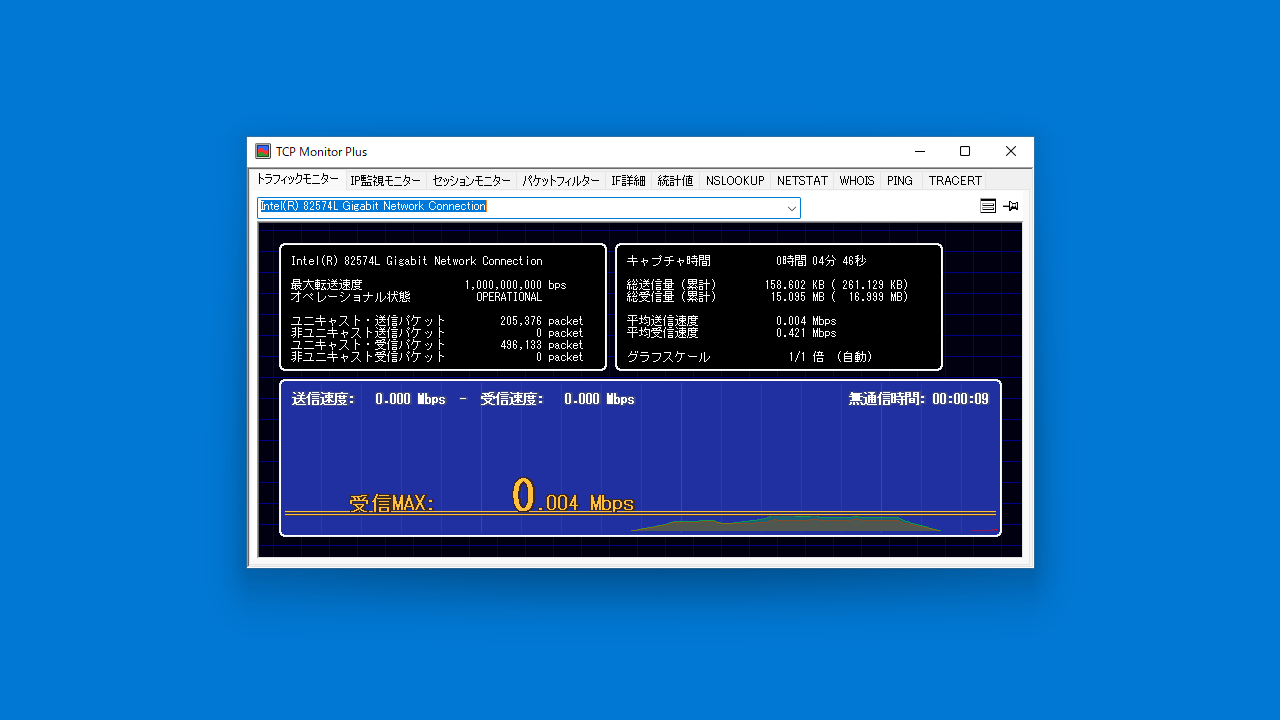Click the TCP Monitor Plus title bar icon
This screenshot has height=720, width=1280.
coord(263,151)
